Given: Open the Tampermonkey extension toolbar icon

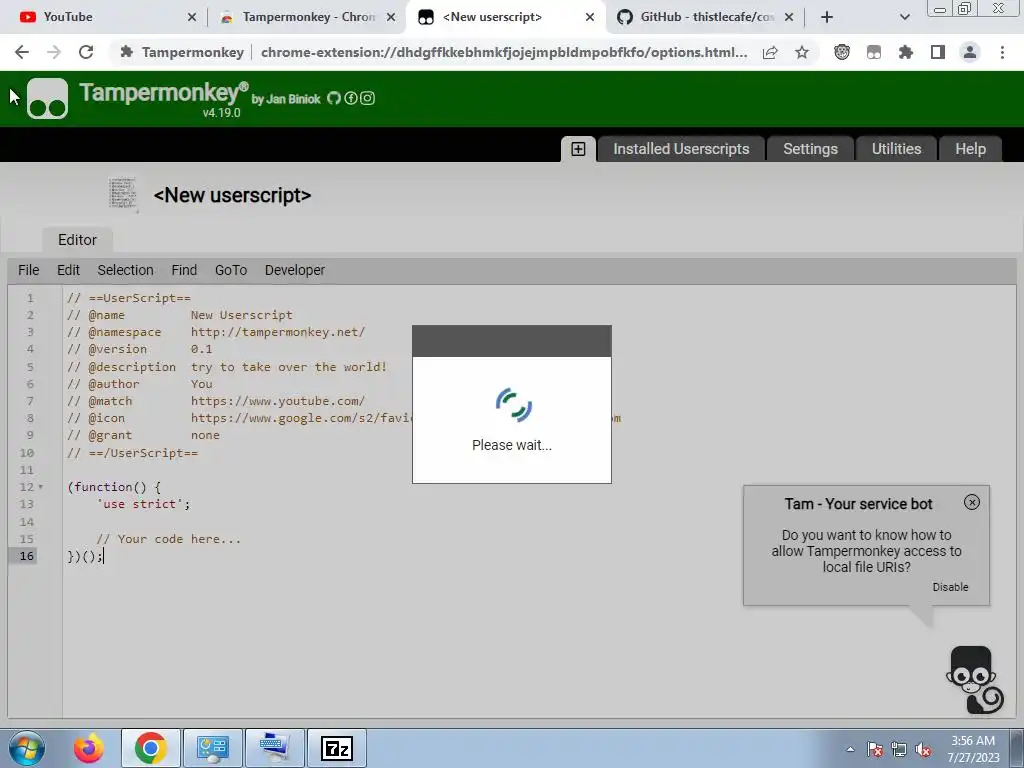Looking at the screenshot, I should pos(874,52).
